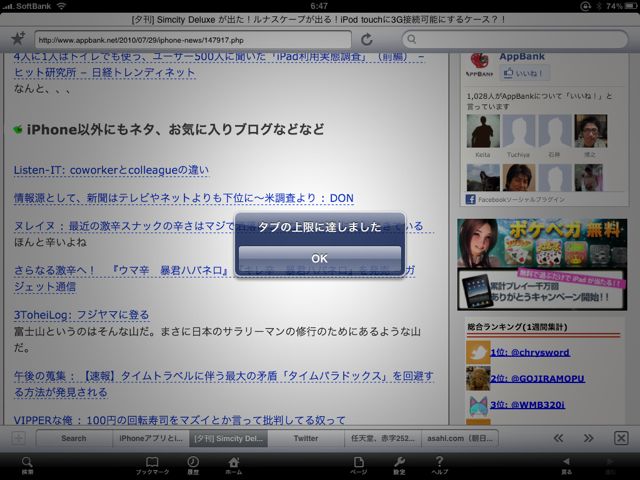Image resolution: width=640 pixels, height=480 pixels.
Task: Tap the battery 74% status indicator
Action: click(x=620, y=6)
